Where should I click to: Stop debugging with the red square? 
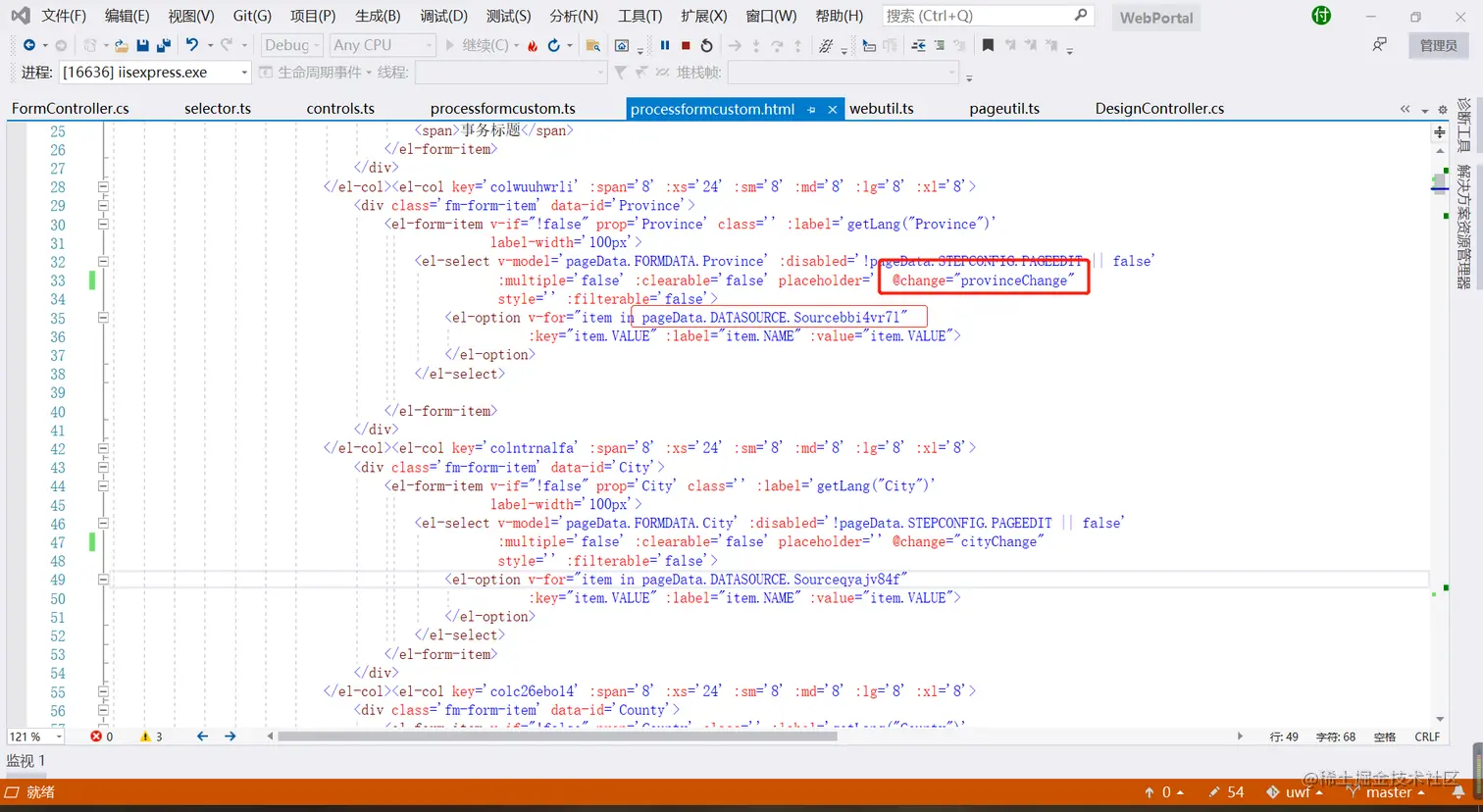coord(686,45)
